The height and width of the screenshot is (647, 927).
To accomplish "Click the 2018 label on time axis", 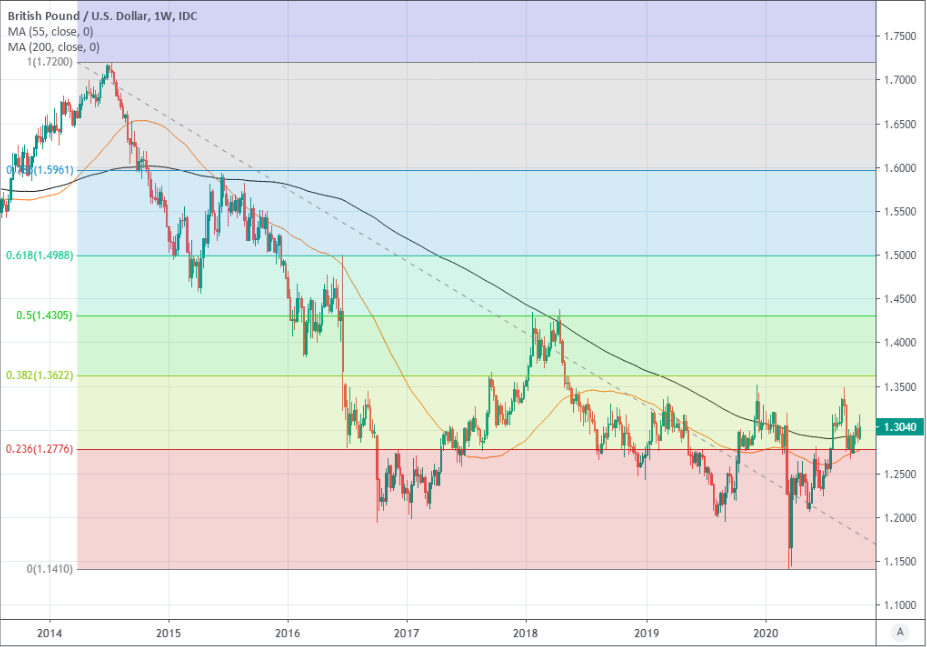I will click(526, 632).
